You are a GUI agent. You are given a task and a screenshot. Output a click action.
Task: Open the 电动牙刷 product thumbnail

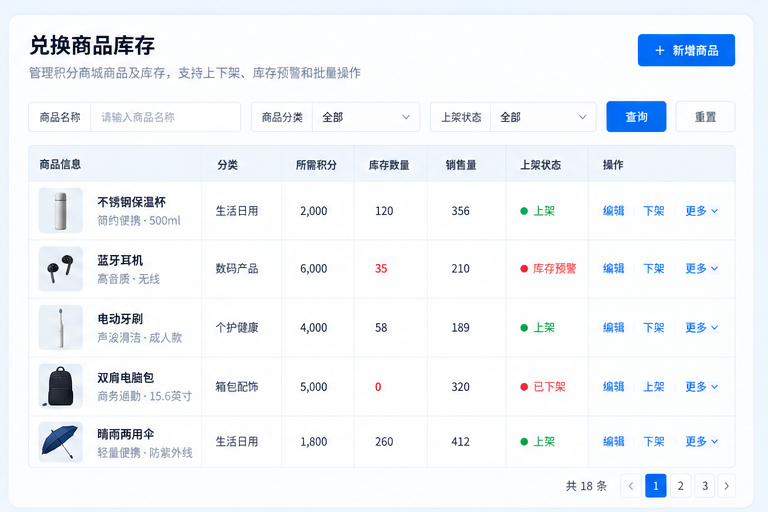[x=61, y=327]
